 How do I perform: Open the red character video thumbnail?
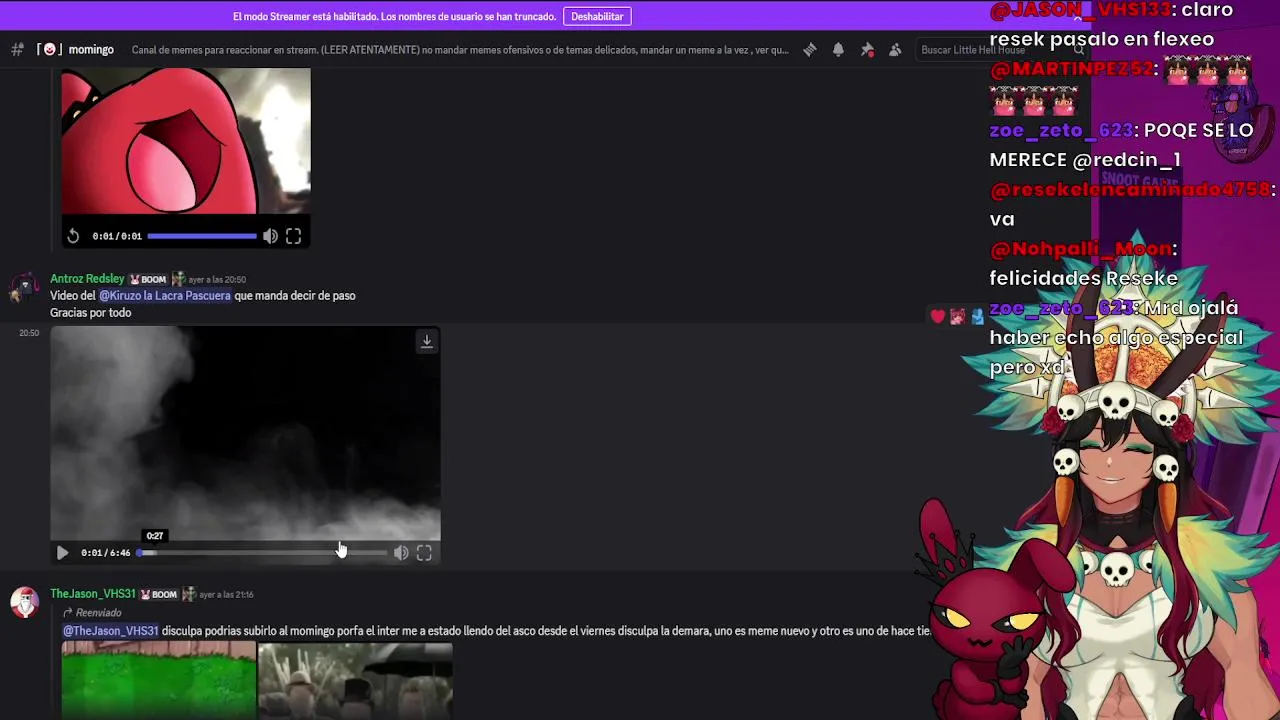point(186,140)
